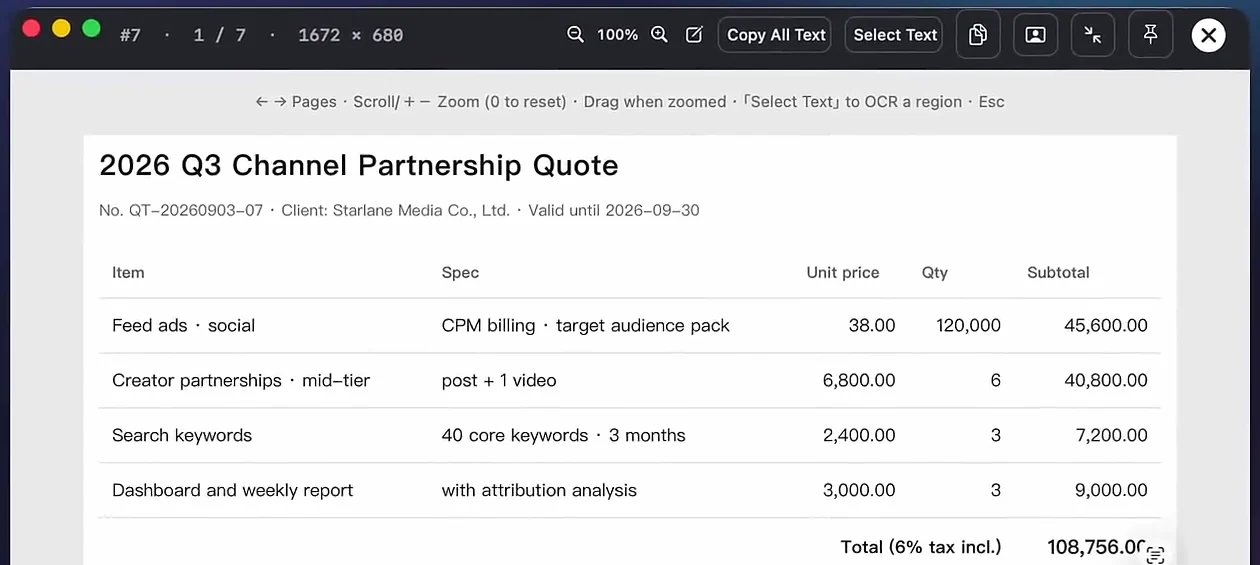Click the 9,000.00 subtotal
1260x565 pixels.
tap(1110, 490)
